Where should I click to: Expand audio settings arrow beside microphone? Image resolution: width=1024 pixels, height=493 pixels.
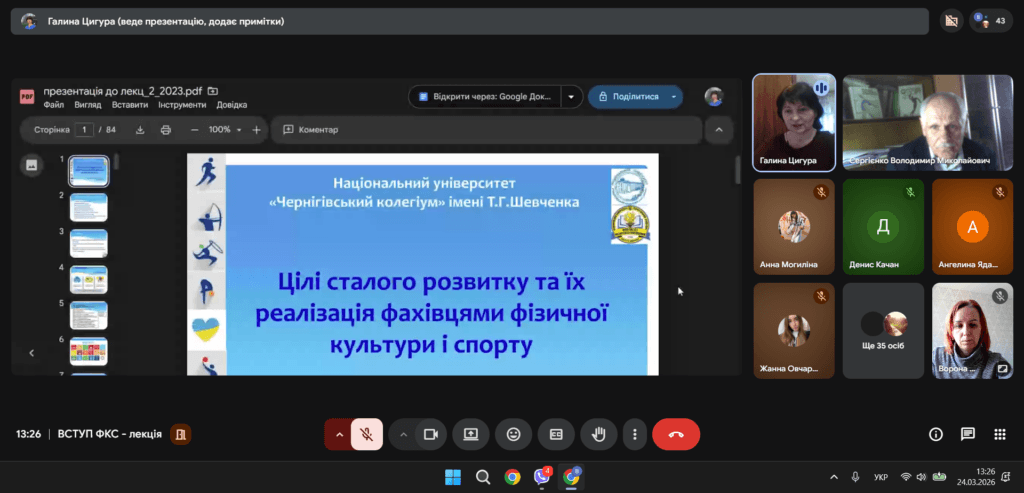tap(339, 434)
